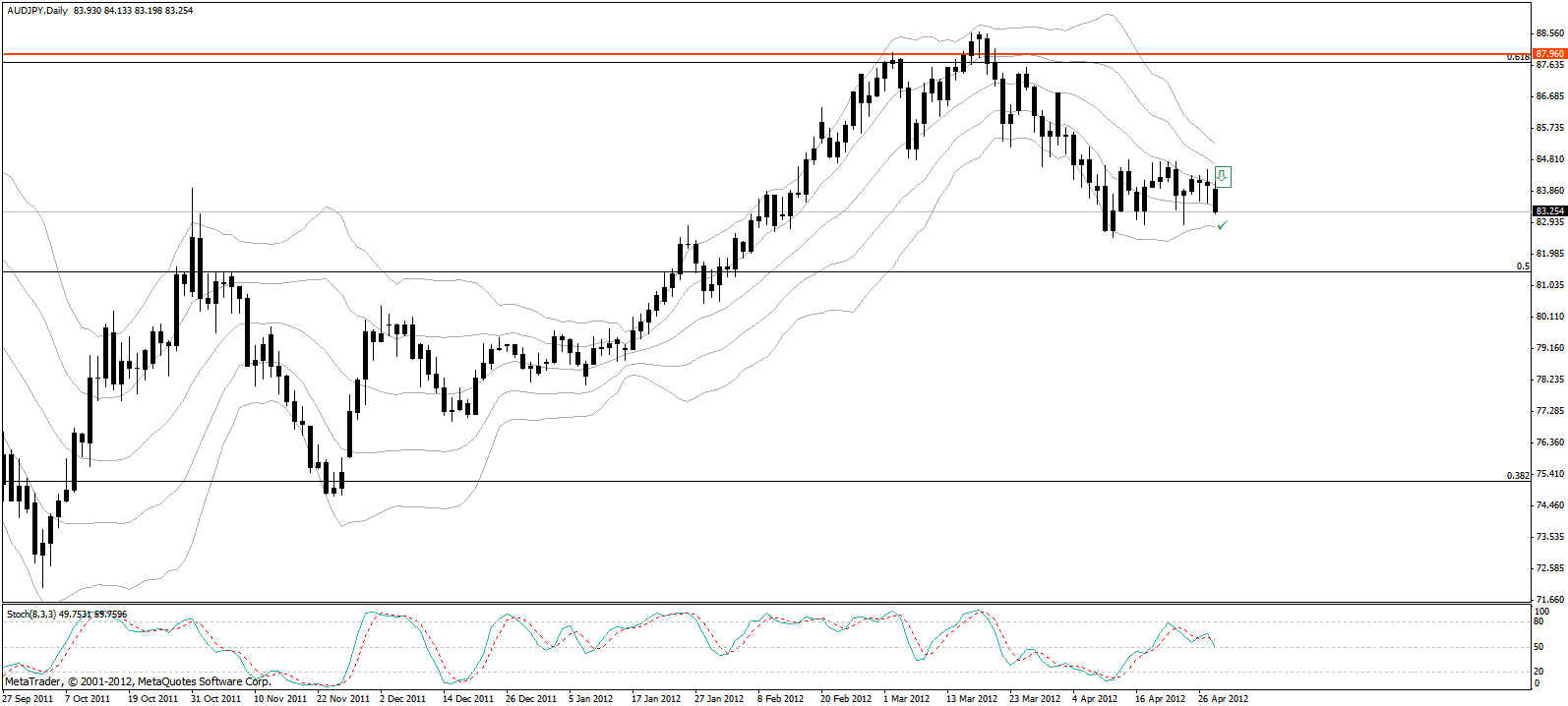Image resolution: width=1568 pixels, height=706 pixels.
Task: Click the 22 Nov 2011 date label
Action: pos(343,699)
